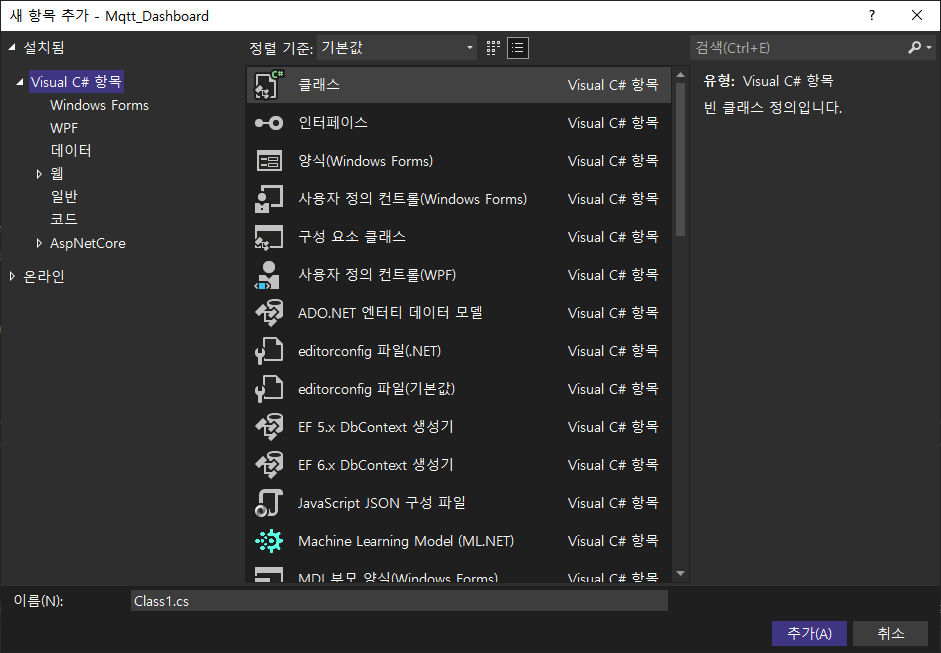Select 코드 category in tree
941x653 pixels.
click(64, 219)
